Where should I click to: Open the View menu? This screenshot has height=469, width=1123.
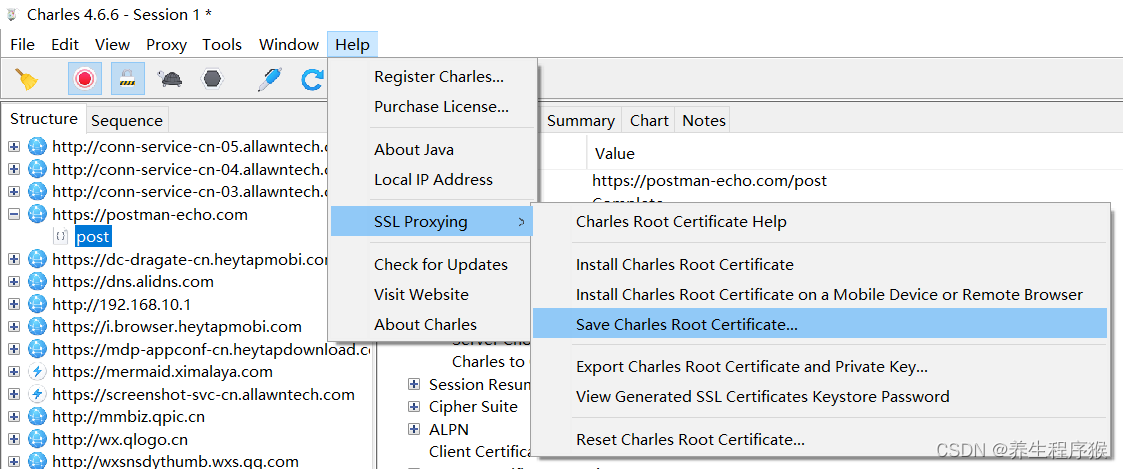click(112, 44)
